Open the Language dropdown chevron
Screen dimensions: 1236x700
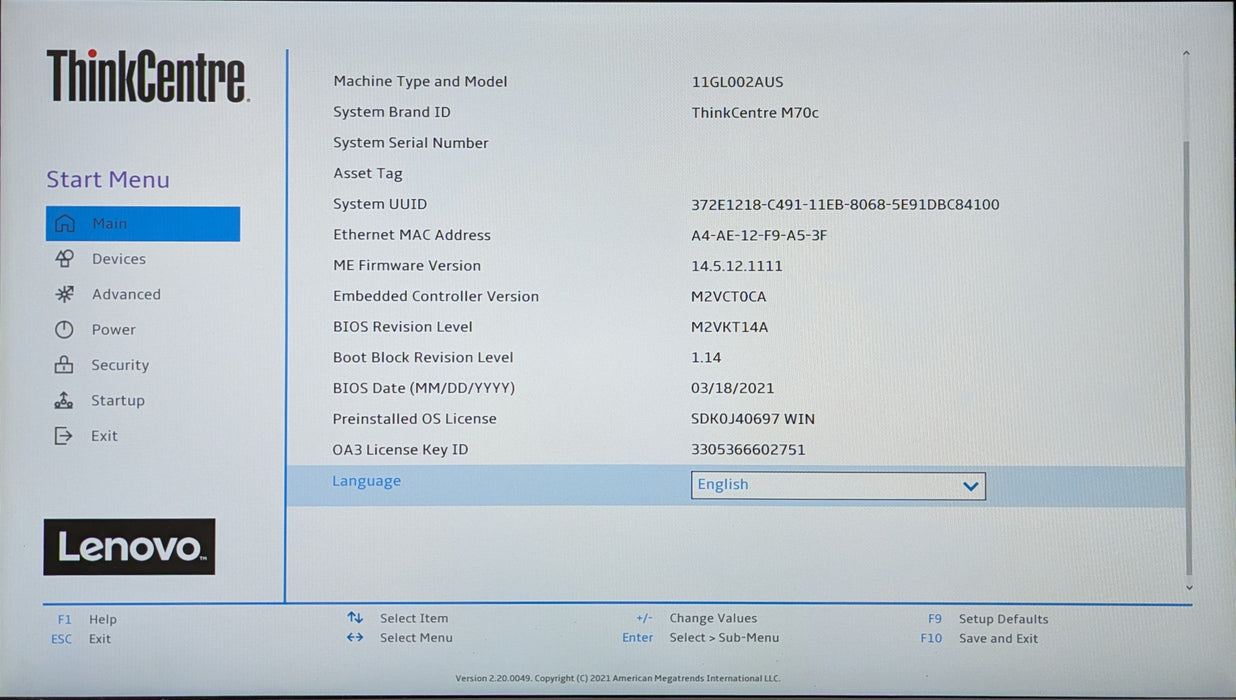tap(970, 486)
